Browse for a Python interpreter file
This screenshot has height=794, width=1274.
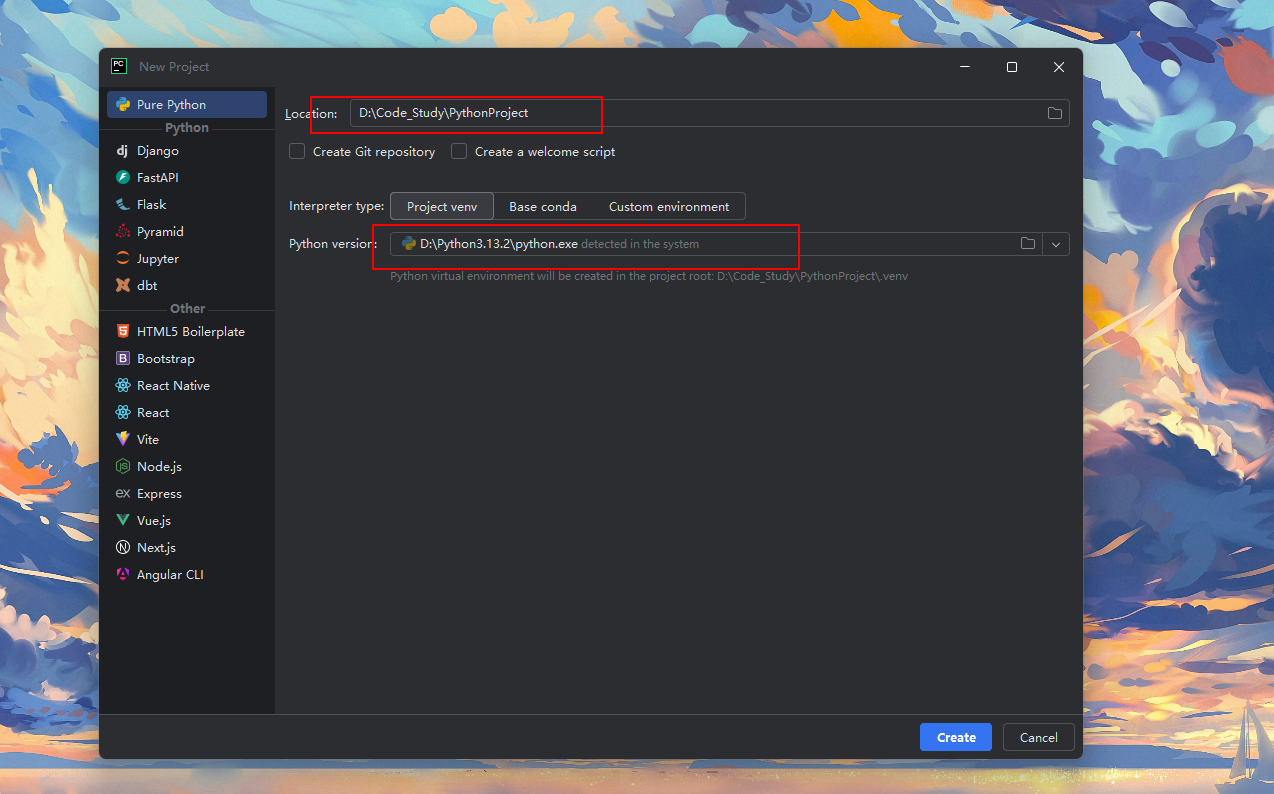tap(1027, 244)
